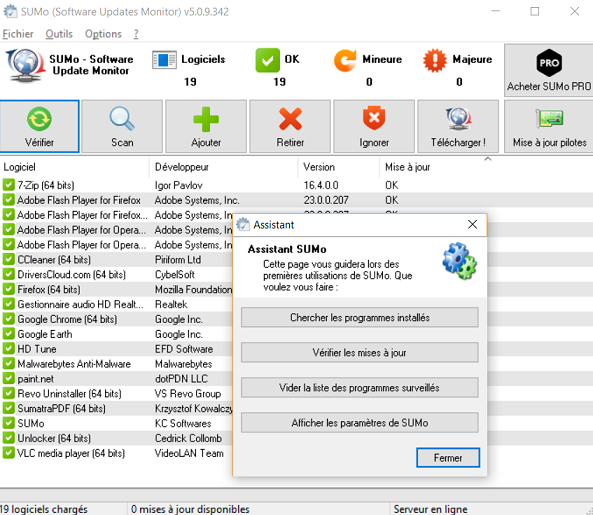Toggle the 7-Zip (64 bits) green checkmark

(8, 185)
